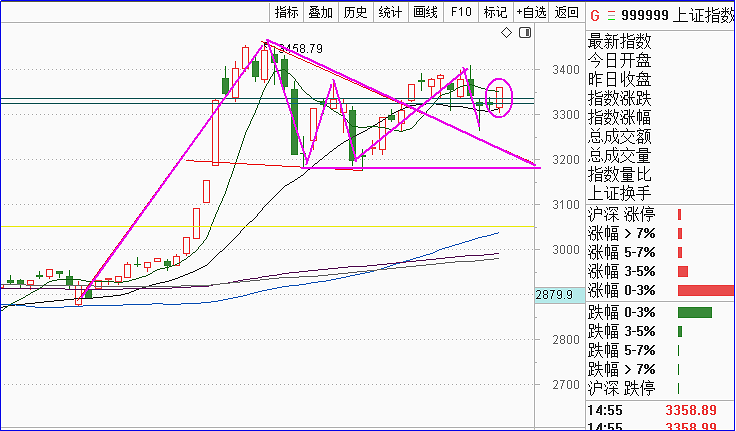The image size is (736, 431).
Task: Click the 总成交量 label
Action: click(x=620, y=155)
